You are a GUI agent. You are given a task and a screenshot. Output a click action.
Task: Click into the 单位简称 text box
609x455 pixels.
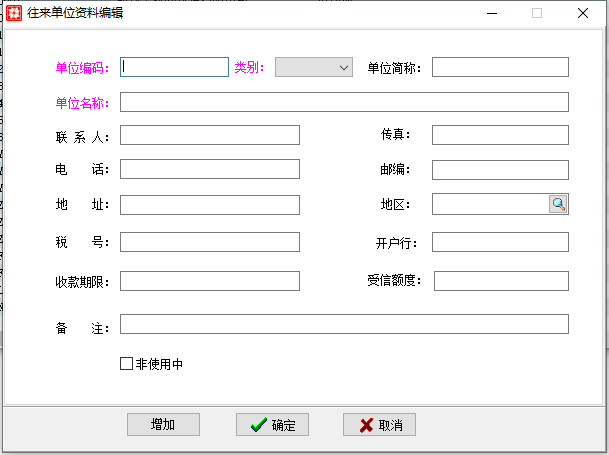point(500,67)
